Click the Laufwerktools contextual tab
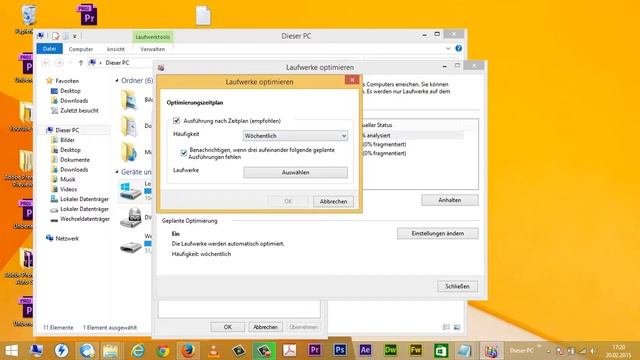640x360 pixels. point(153,37)
